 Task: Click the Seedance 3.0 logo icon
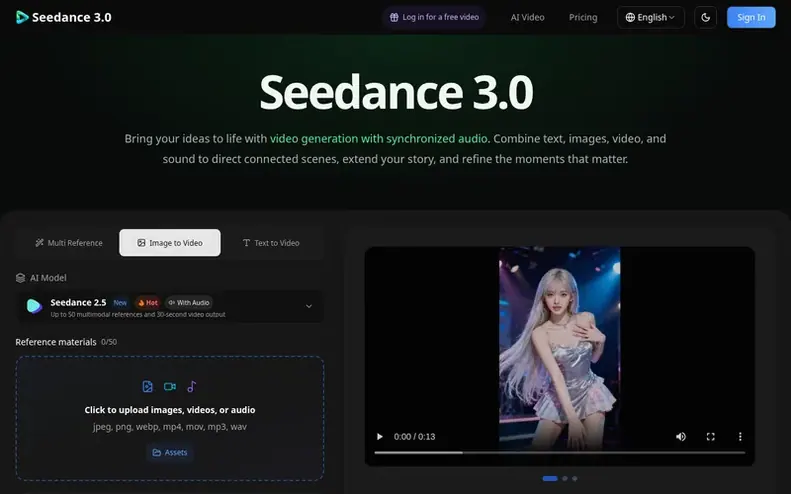22,17
